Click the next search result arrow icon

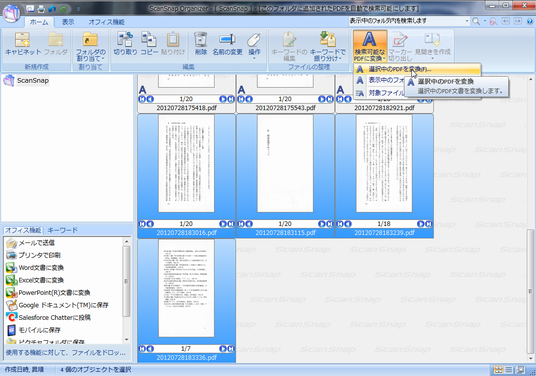pyautogui.click(x=517, y=21)
